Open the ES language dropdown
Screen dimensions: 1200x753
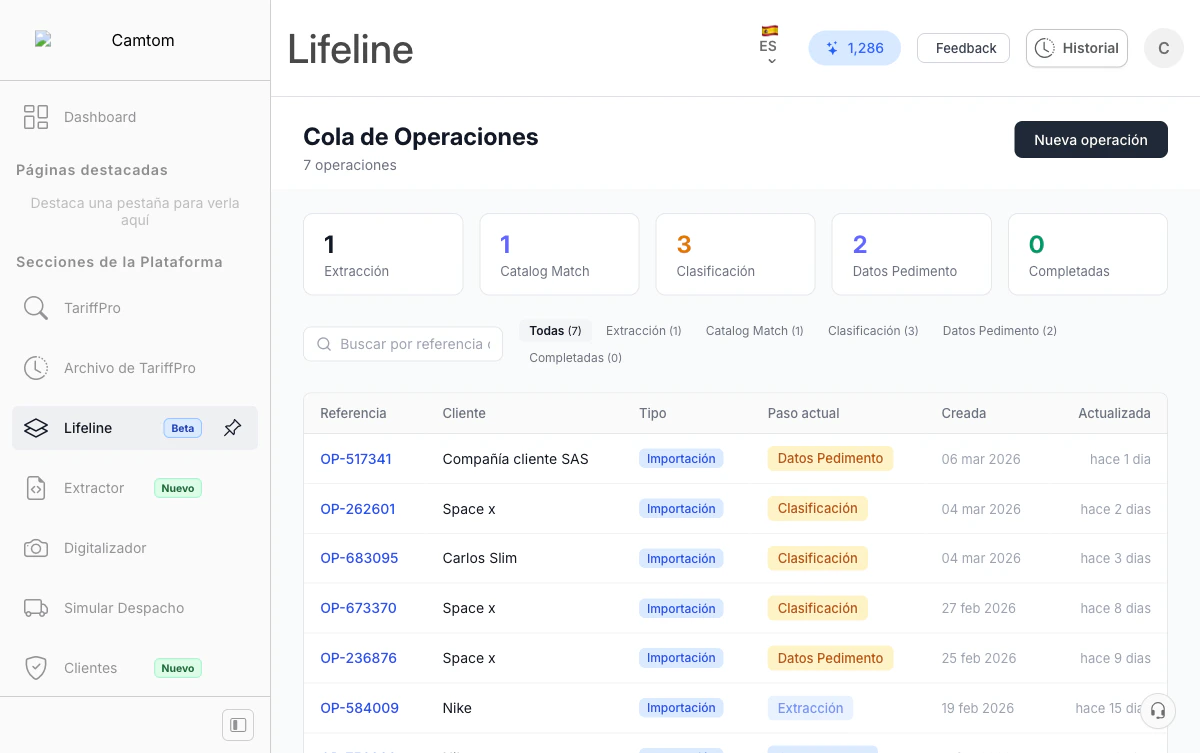pyautogui.click(x=769, y=47)
